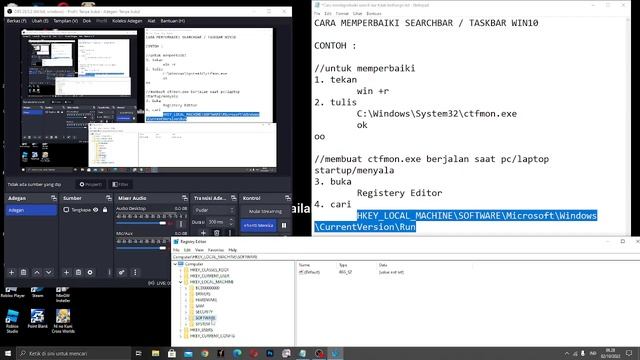The height and width of the screenshot is (360, 640).
Task: Click Mulai Streaming button in OBS
Action: (265, 211)
